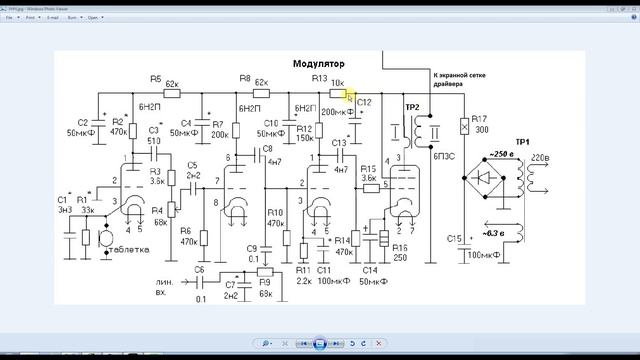Image resolution: width=640 pixels, height=360 pixels.
Task: Click the 'таблетка' microphone label
Action: tap(129, 249)
